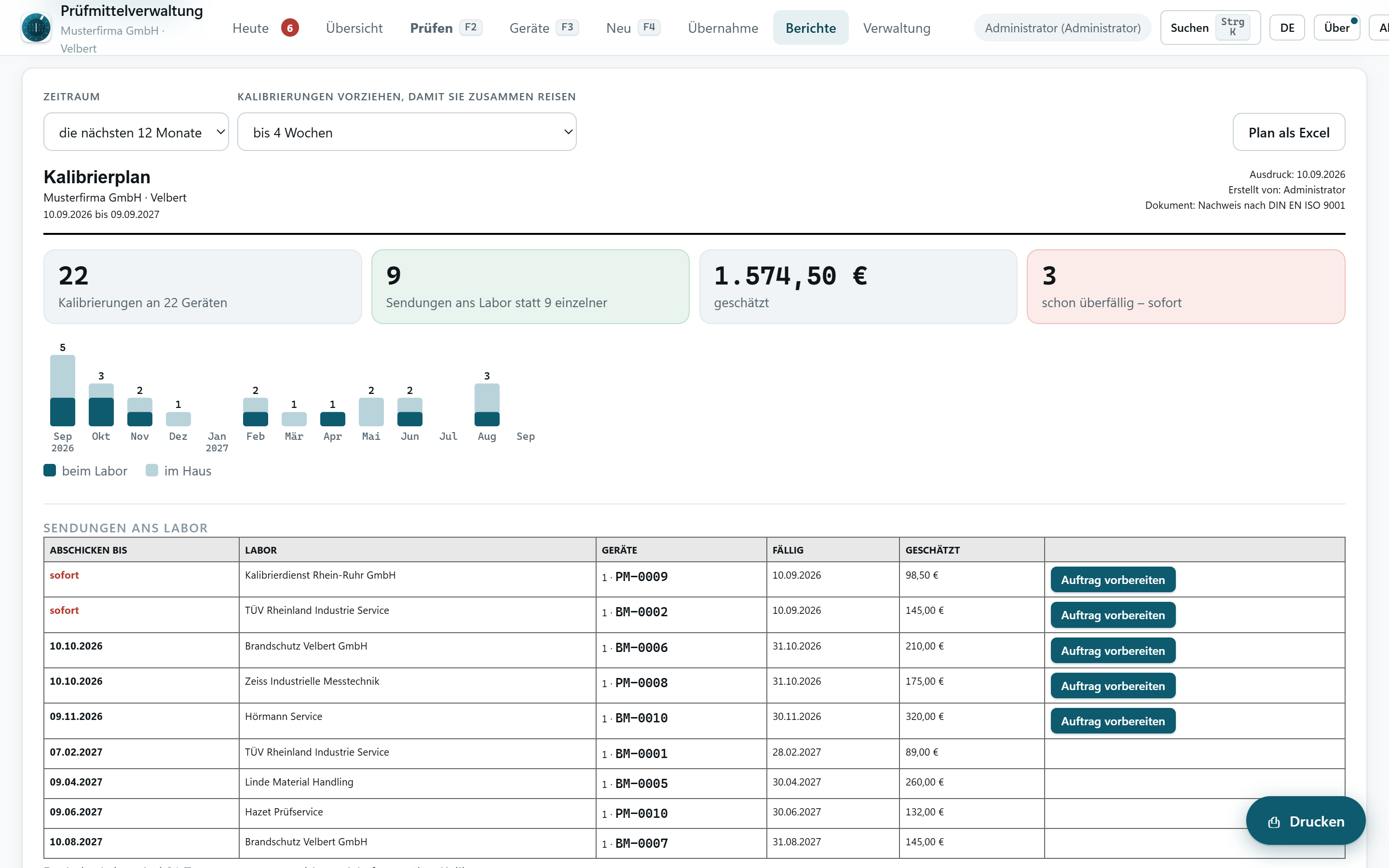This screenshot has height=868, width=1389.
Task: Click the 22 Kalibrierungen summary card
Action: tap(203, 286)
